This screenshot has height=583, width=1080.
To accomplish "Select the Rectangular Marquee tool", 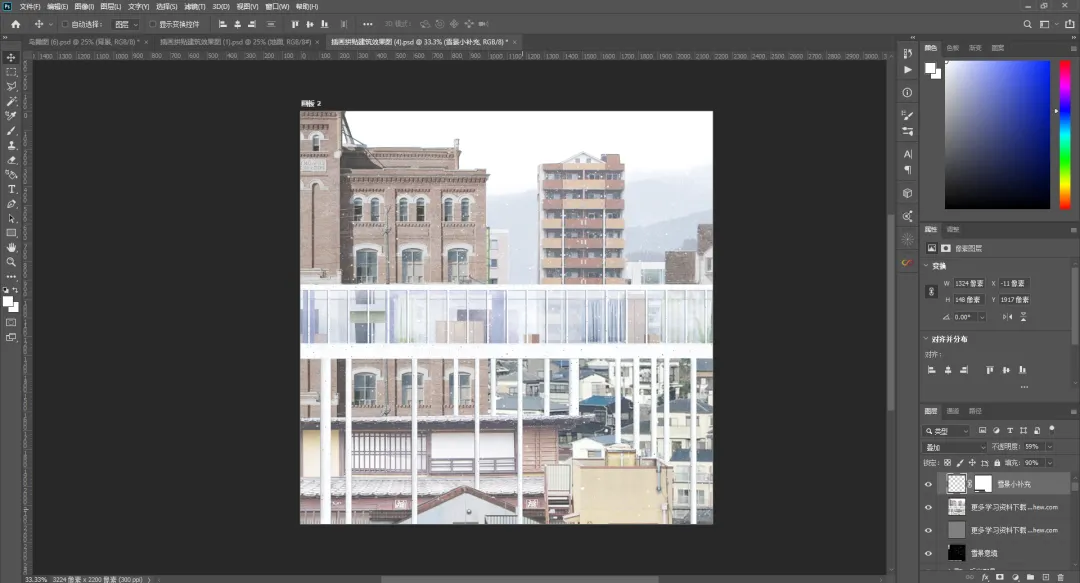I will (x=12, y=72).
